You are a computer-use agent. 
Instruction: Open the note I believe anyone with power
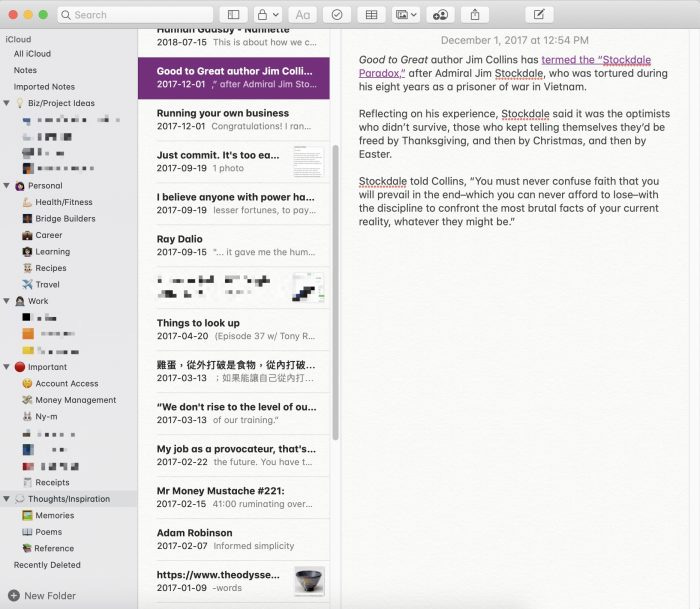click(x=234, y=204)
